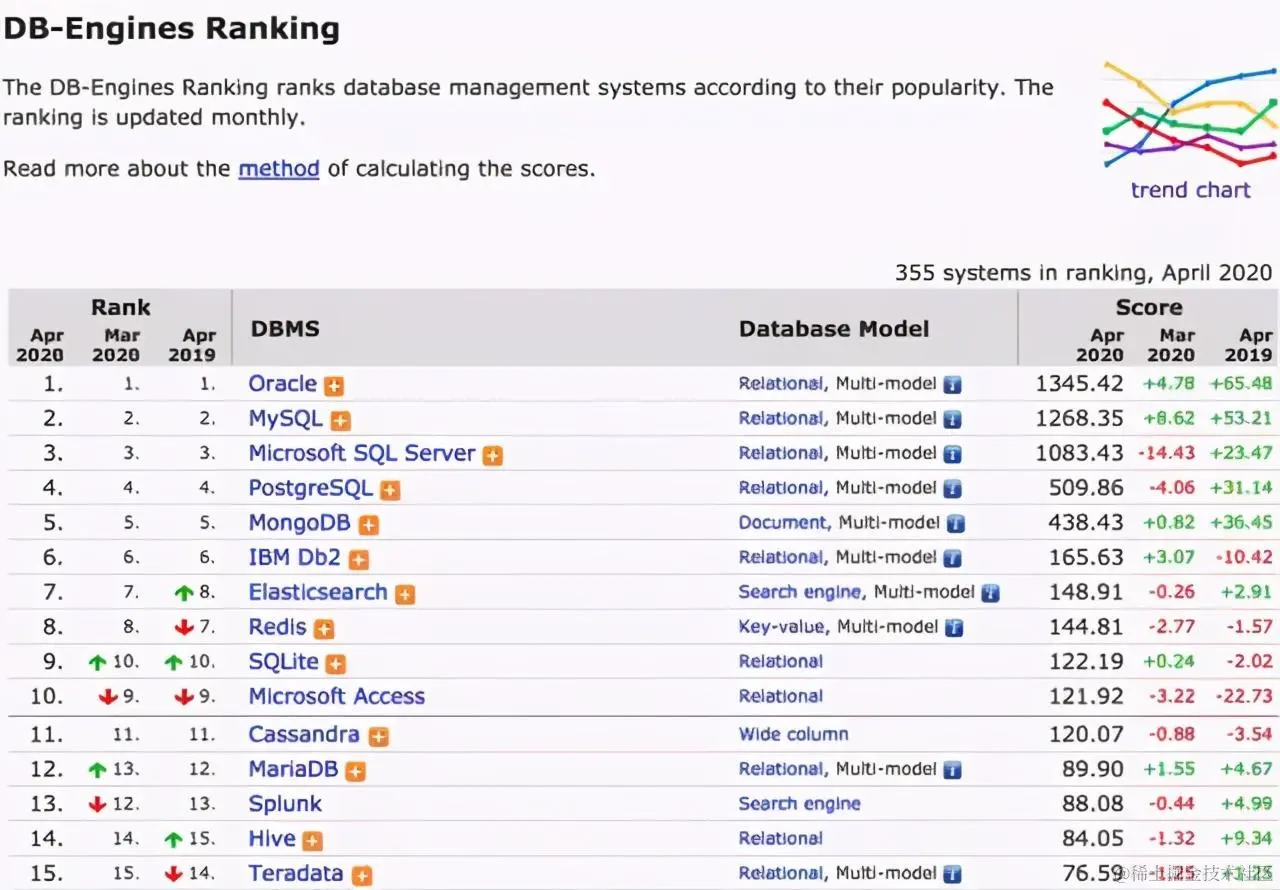This screenshot has width=1280, height=890.
Task: Open the Splunk DBMS link
Action: click(x=286, y=804)
